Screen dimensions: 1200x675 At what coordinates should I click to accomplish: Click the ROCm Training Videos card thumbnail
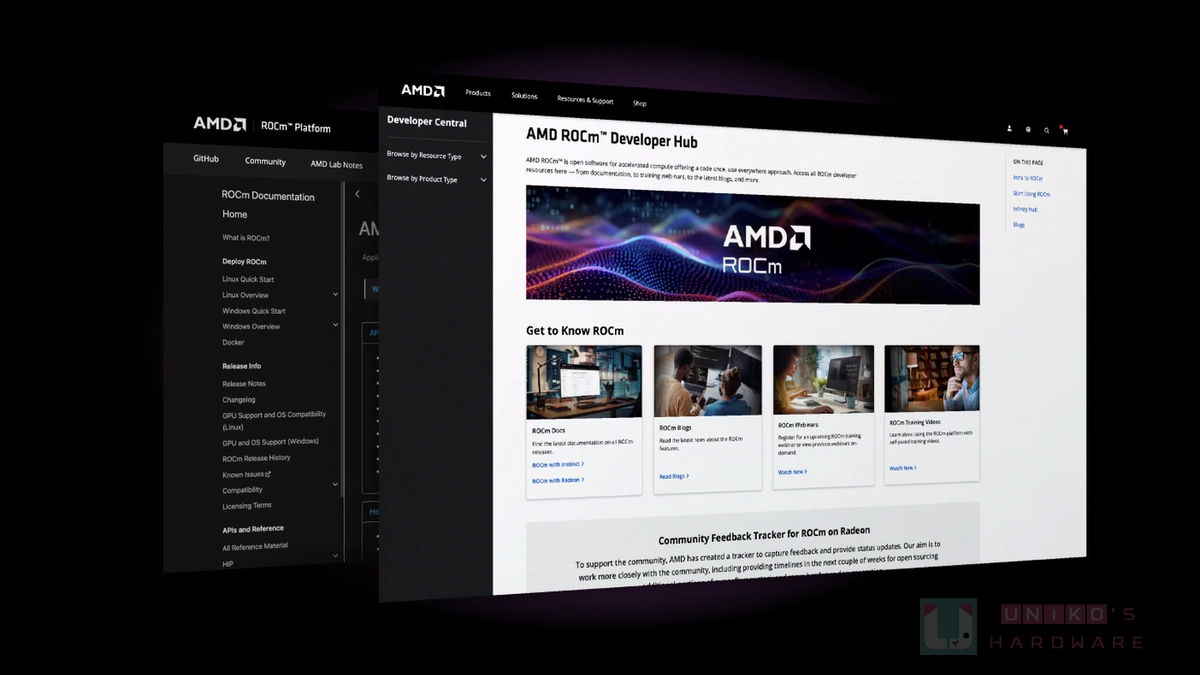click(x=932, y=379)
